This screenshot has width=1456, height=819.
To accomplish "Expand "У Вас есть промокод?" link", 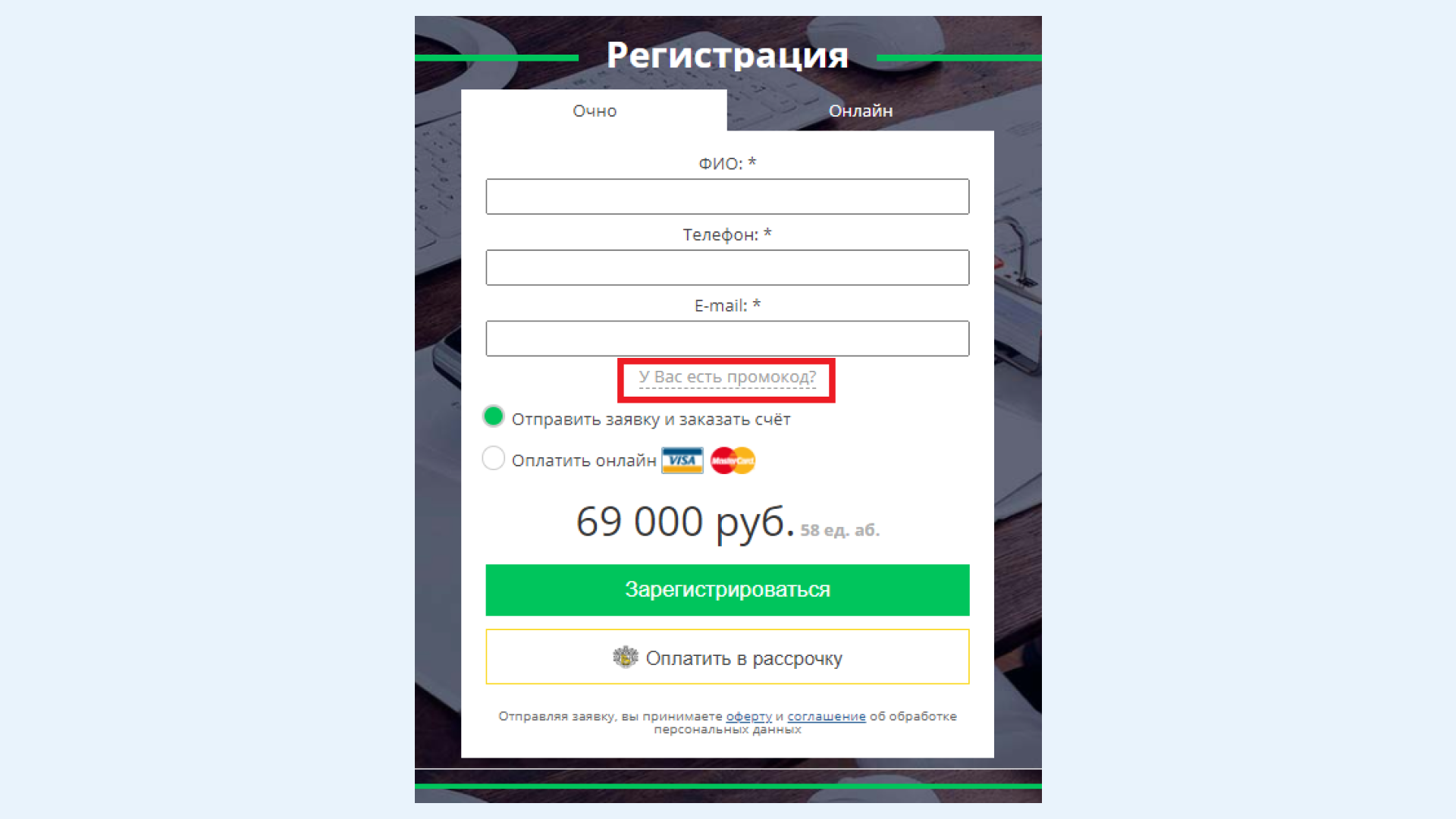I will [727, 377].
